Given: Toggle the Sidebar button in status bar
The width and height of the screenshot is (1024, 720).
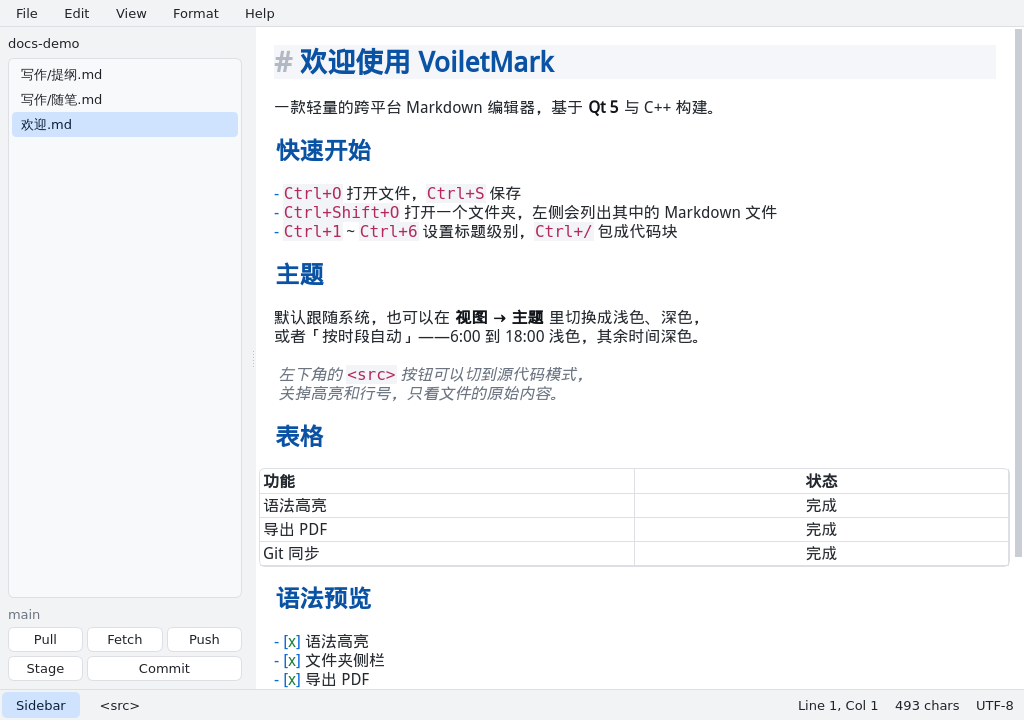Looking at the screenshot, I should coord(40,706).
